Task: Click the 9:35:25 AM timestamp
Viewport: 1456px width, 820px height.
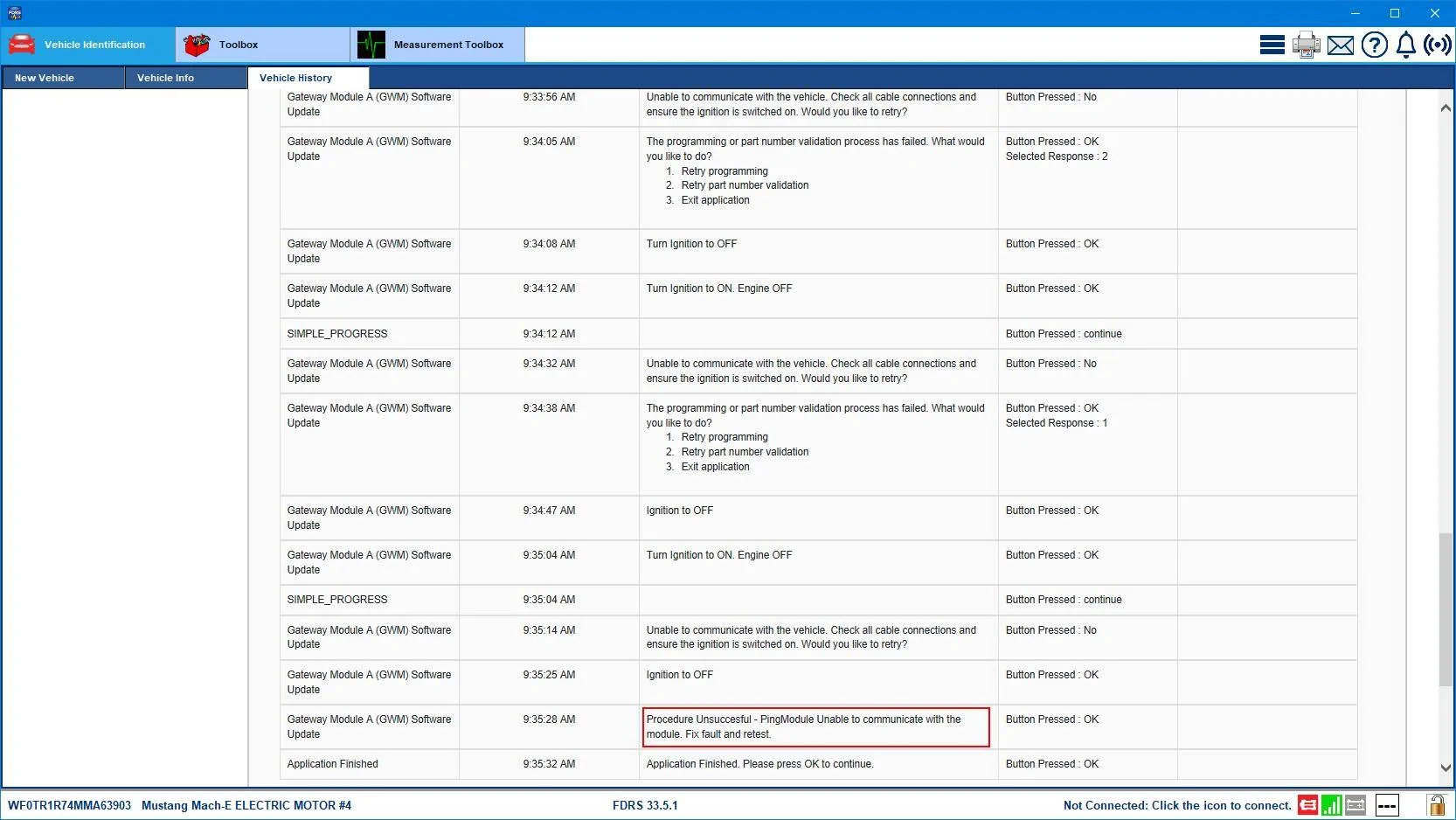Action: 549,675
